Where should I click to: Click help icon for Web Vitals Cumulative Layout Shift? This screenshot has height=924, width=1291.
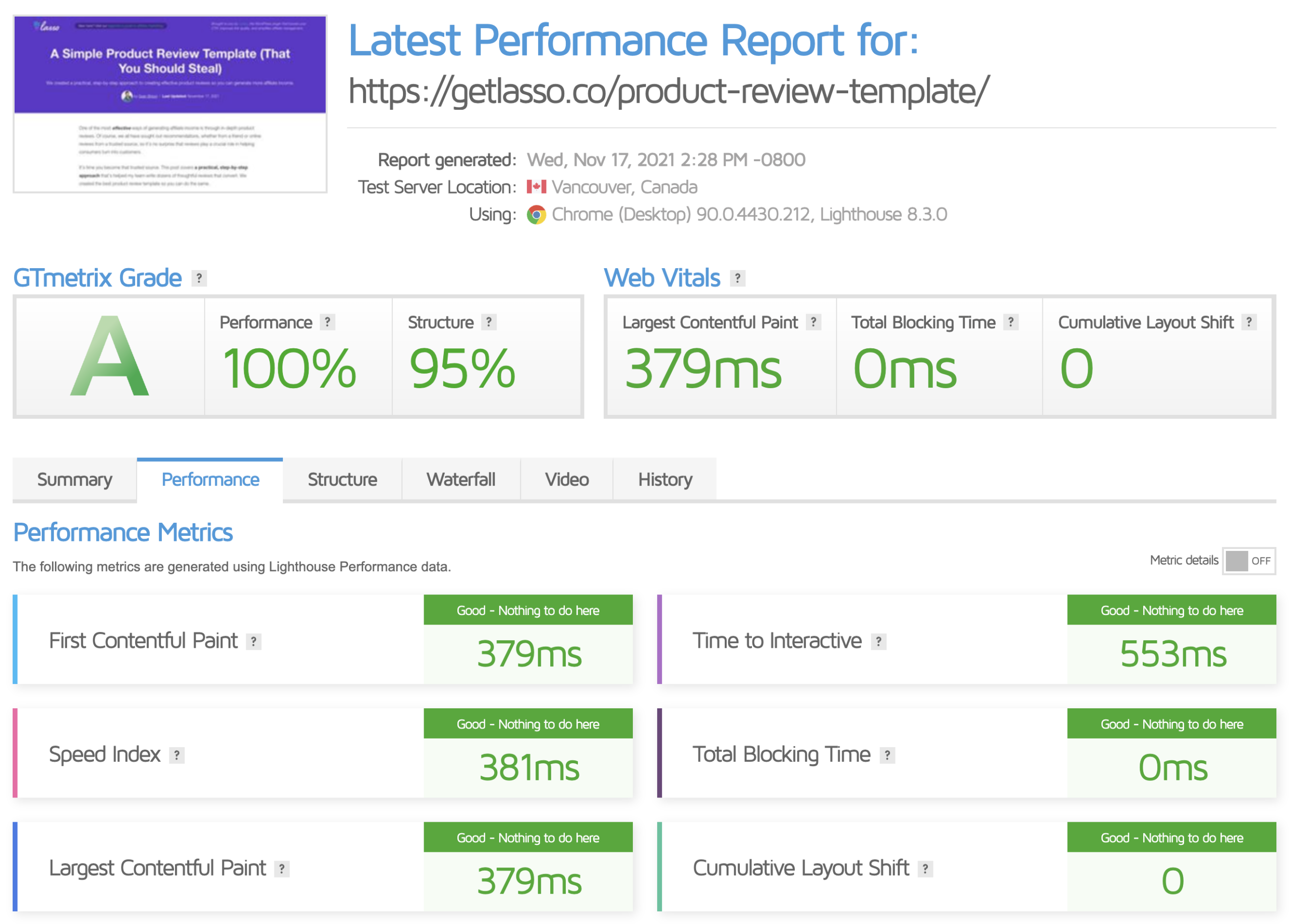click(1249, 322)
